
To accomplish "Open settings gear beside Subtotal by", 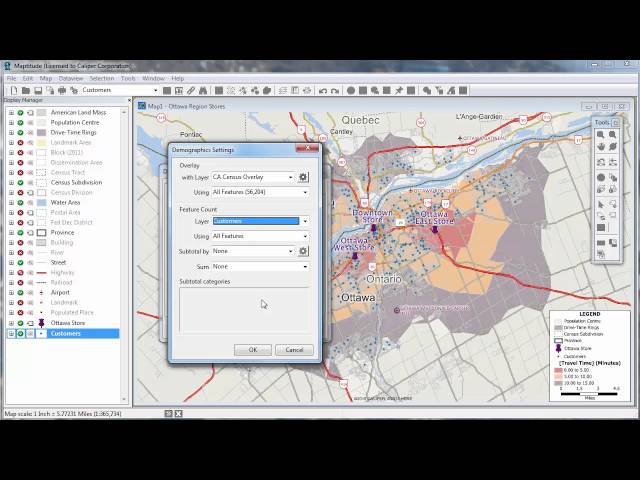I will click(x=303, y=251).
